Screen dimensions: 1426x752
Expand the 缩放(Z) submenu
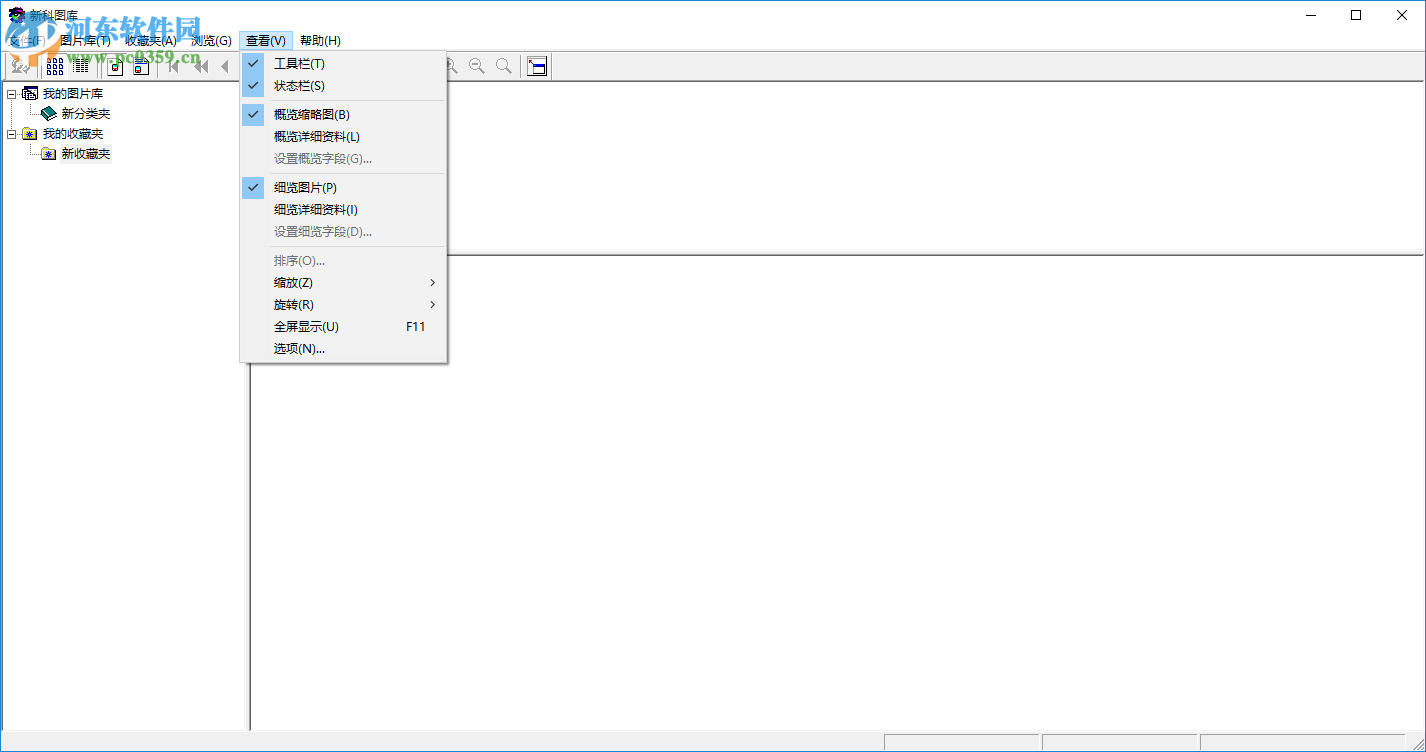point(343,283)
